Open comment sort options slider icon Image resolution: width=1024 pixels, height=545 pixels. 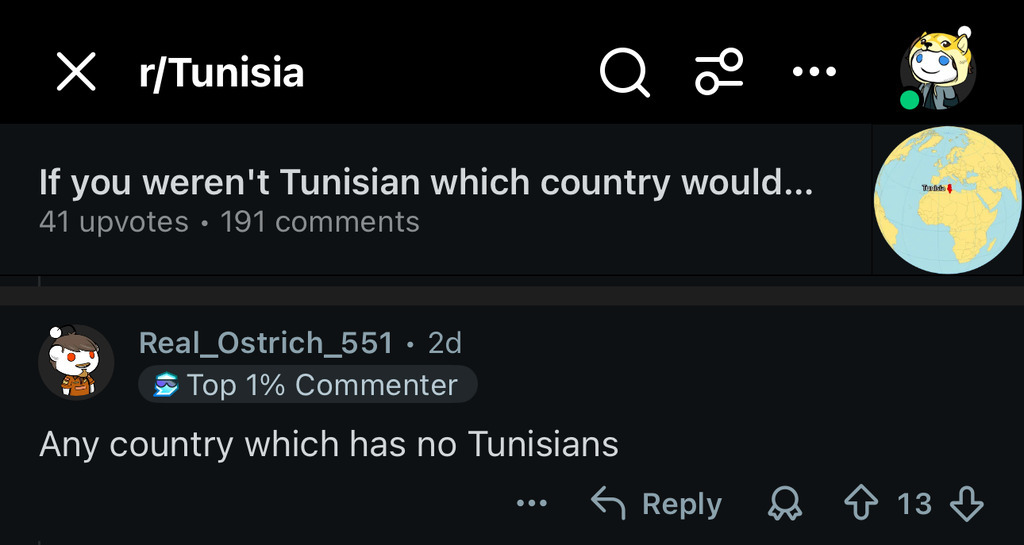pos(719,72)
